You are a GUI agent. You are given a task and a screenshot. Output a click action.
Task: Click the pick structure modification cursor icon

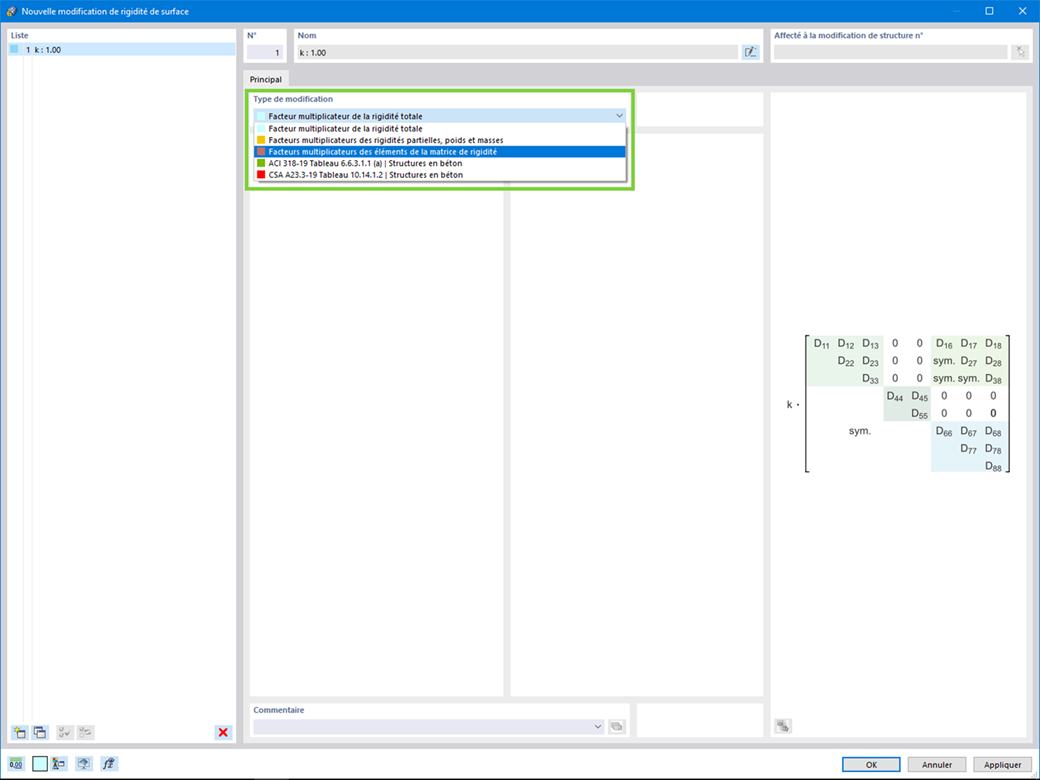tap(1019, 52)
